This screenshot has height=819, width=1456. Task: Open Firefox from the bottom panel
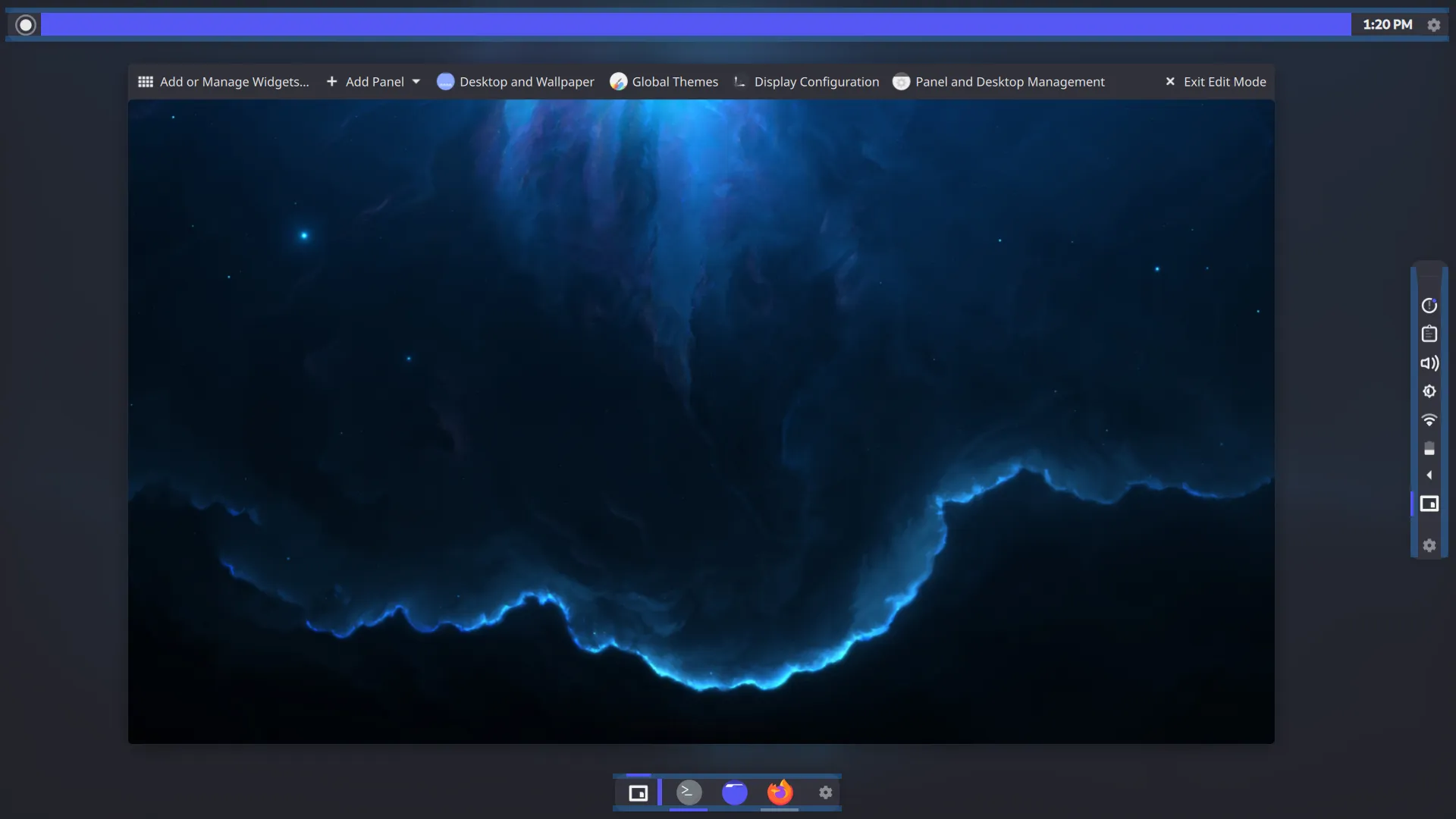tap(780, 792)
